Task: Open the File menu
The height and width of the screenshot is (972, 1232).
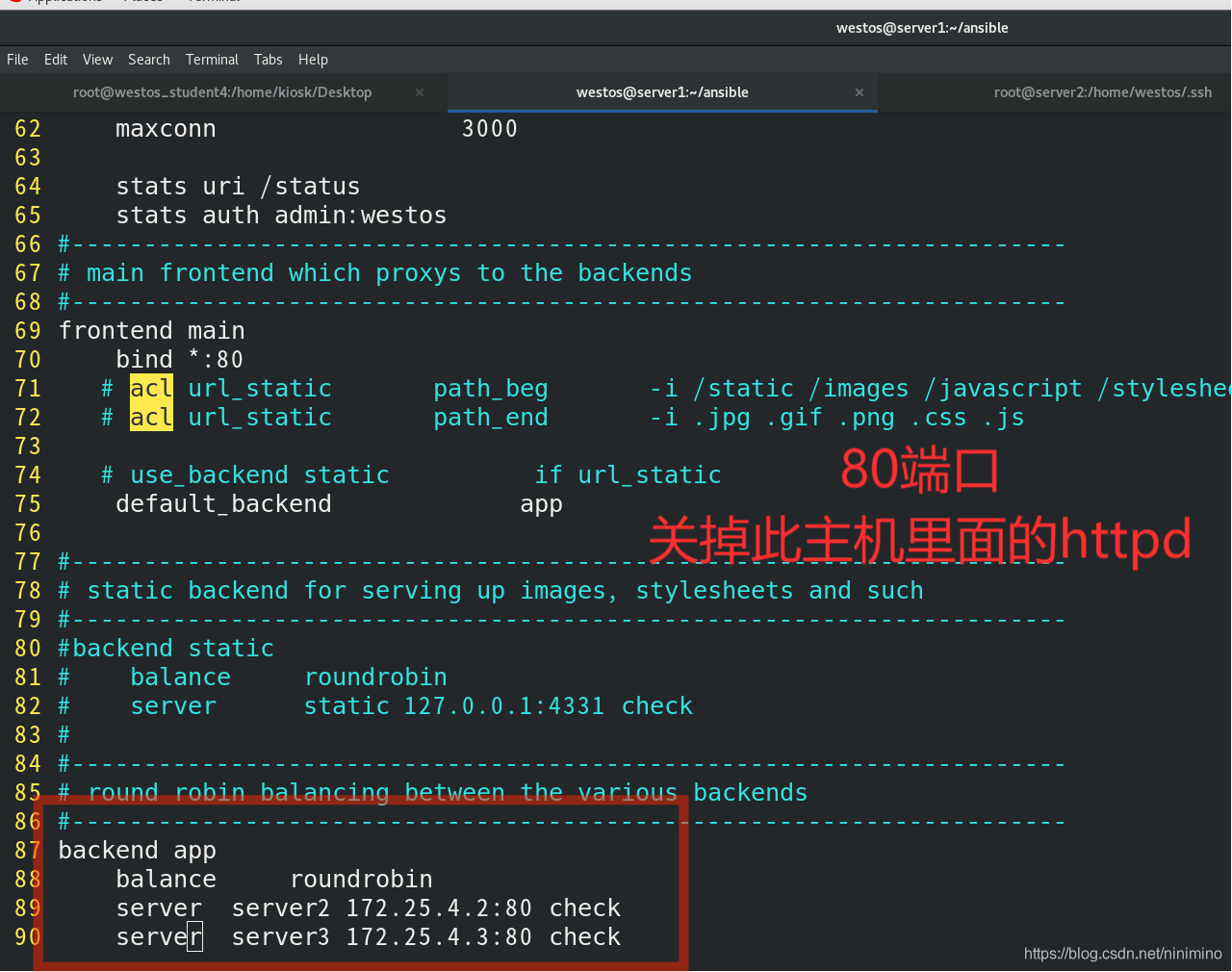Action: (17, 60)
